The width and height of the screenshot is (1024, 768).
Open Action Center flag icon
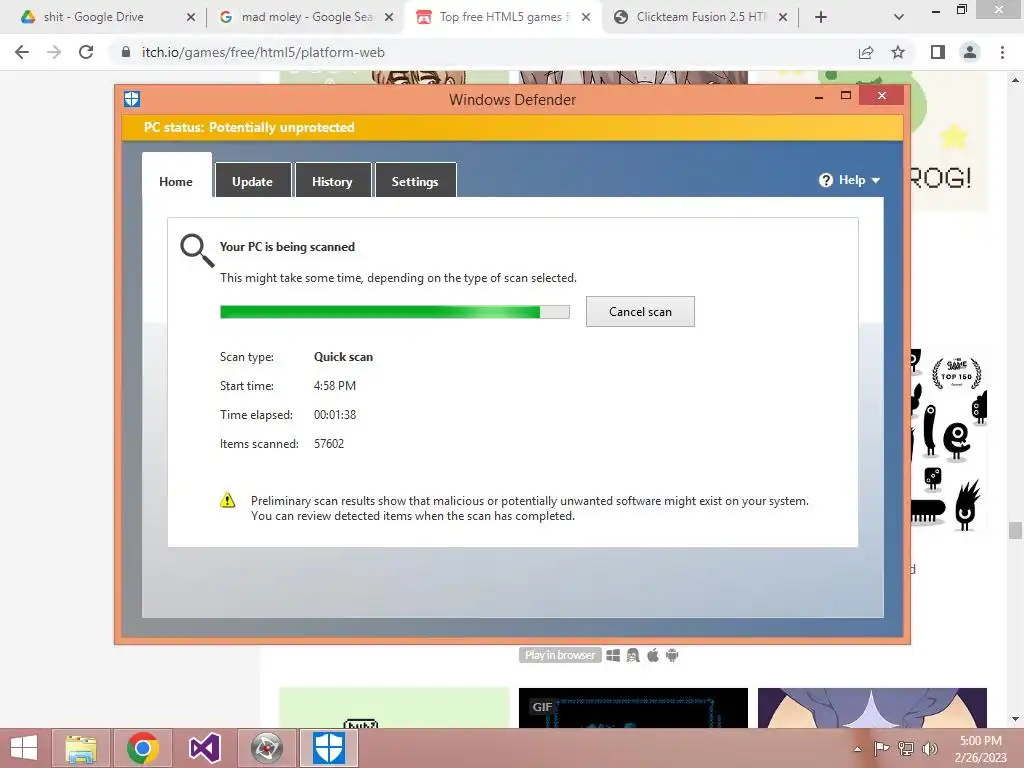[x=881, y=749]
